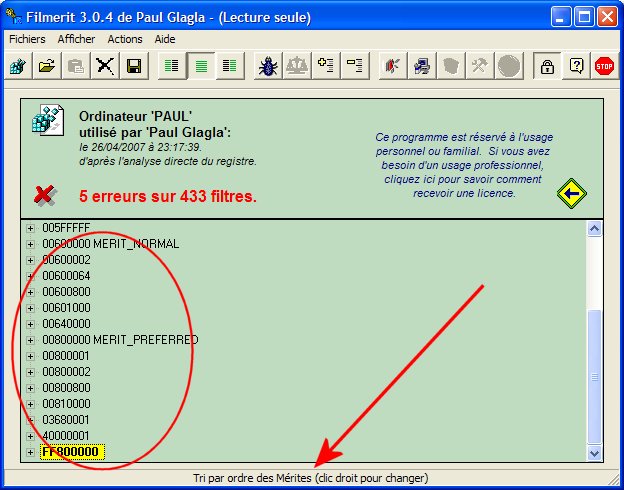Click the scrollbar down arrow
The image size is (624, 490).
tap(594, 453)
